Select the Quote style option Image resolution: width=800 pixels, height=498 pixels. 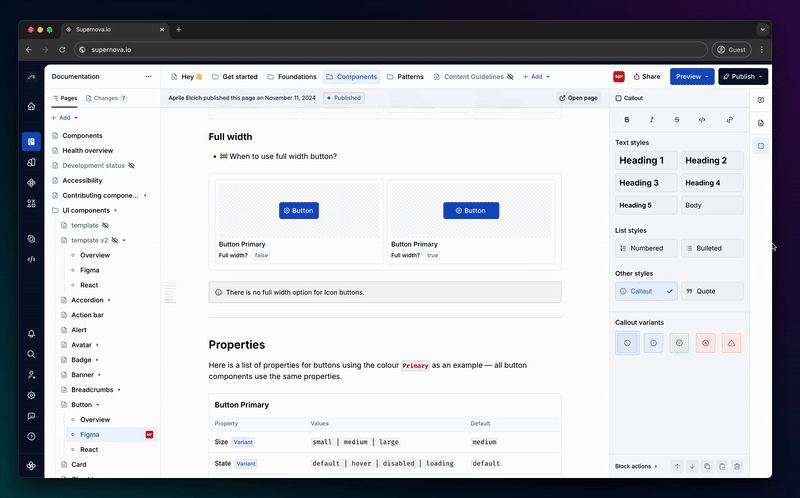tap(712, 291)
